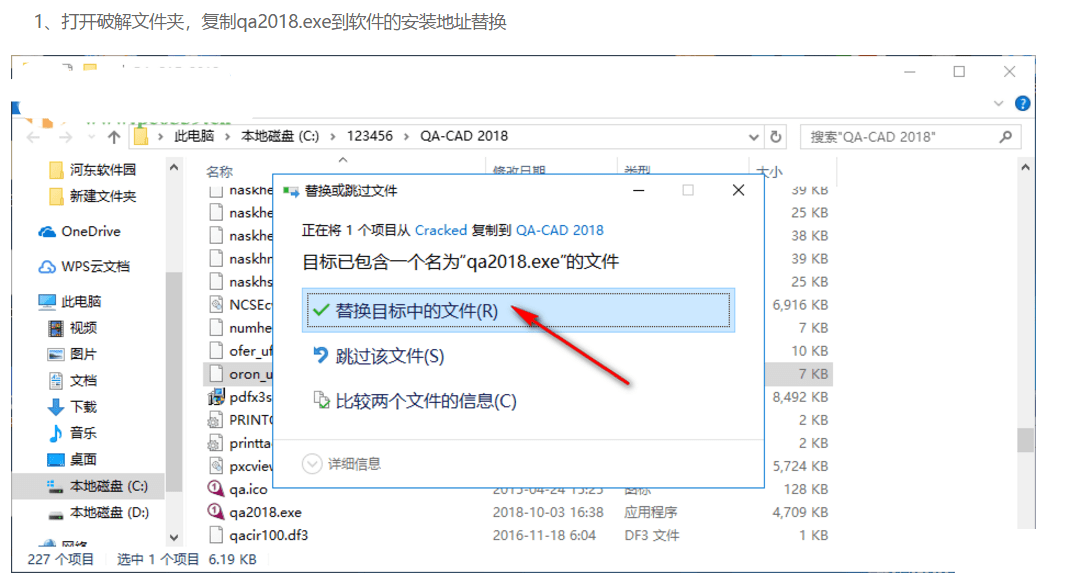The image size is (1083, 585).
Task: Open the Cracked source folder link
Action: tap(441, 230)
